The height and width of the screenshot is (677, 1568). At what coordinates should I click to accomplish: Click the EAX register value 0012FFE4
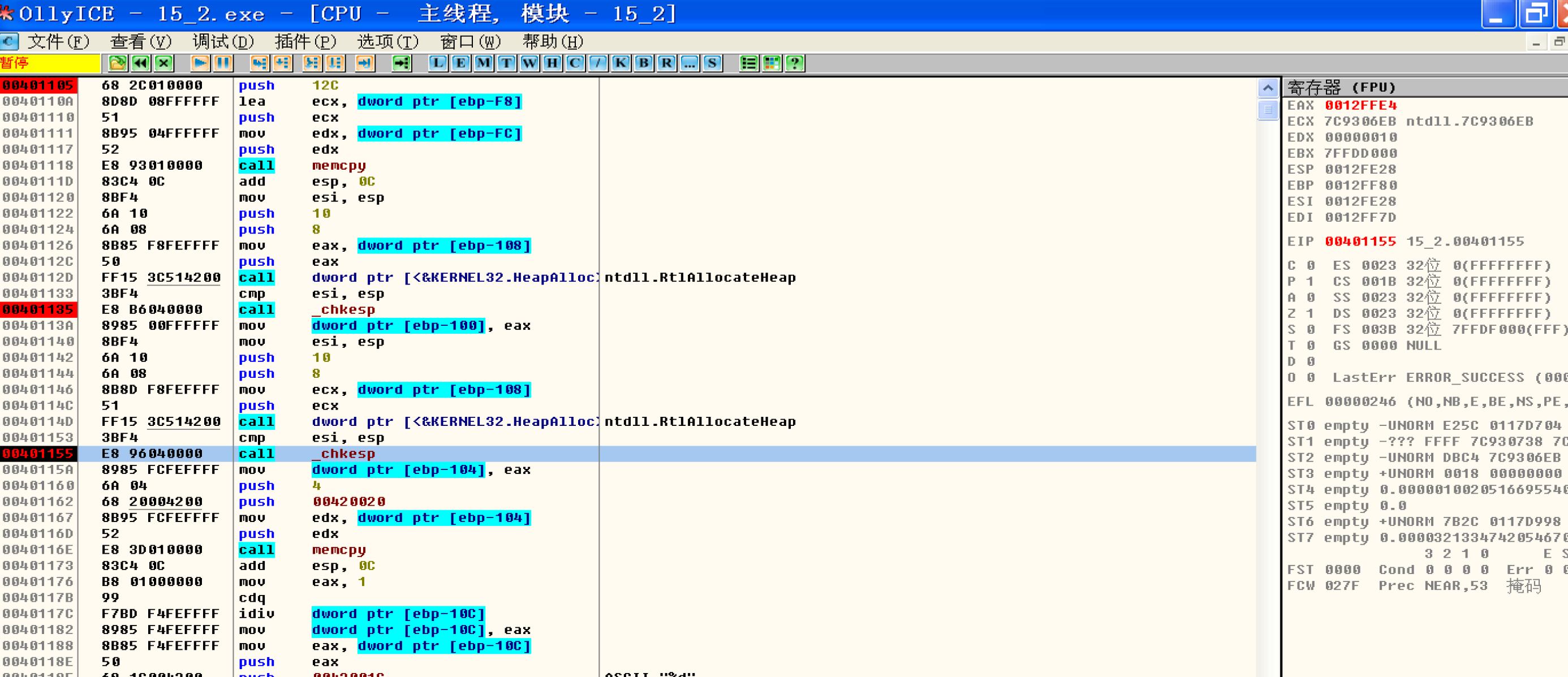click(x=1360, y=105)
